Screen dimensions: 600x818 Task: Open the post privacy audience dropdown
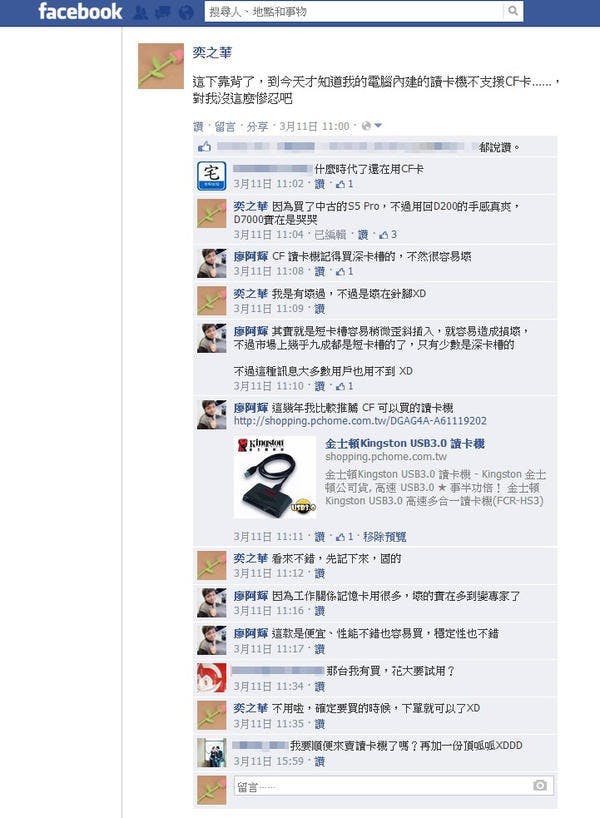(x=372, y=126)
